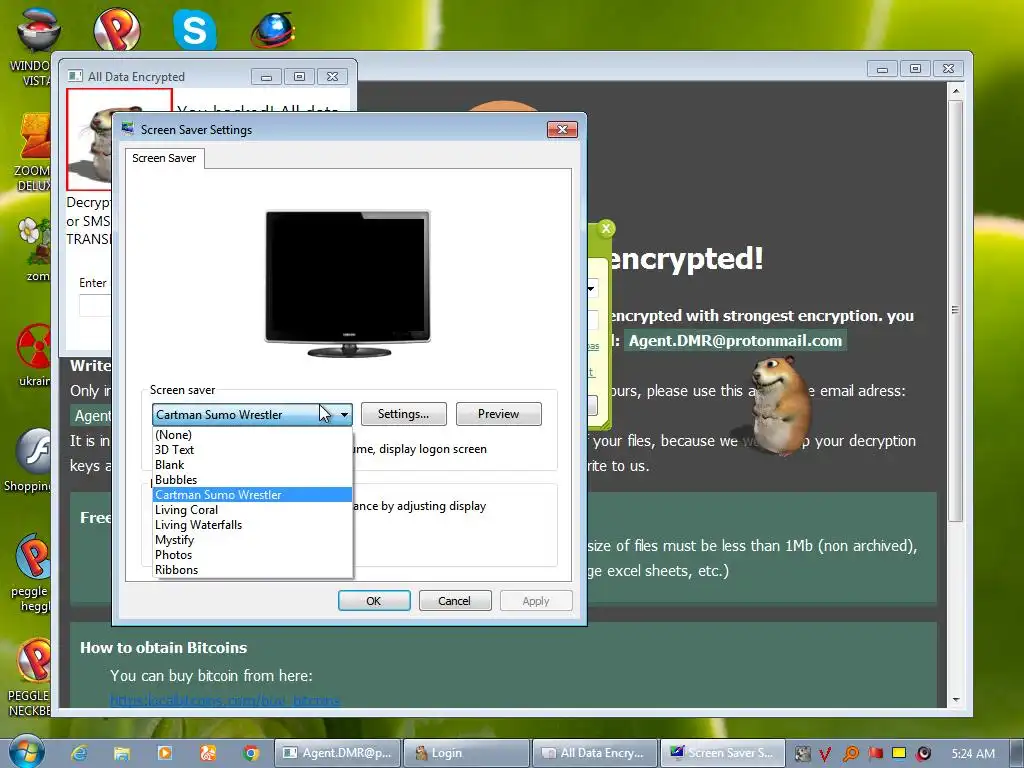Minimize the All Data Encrypted window
This screenshot has width=1024, height=768.
(266, 77)
